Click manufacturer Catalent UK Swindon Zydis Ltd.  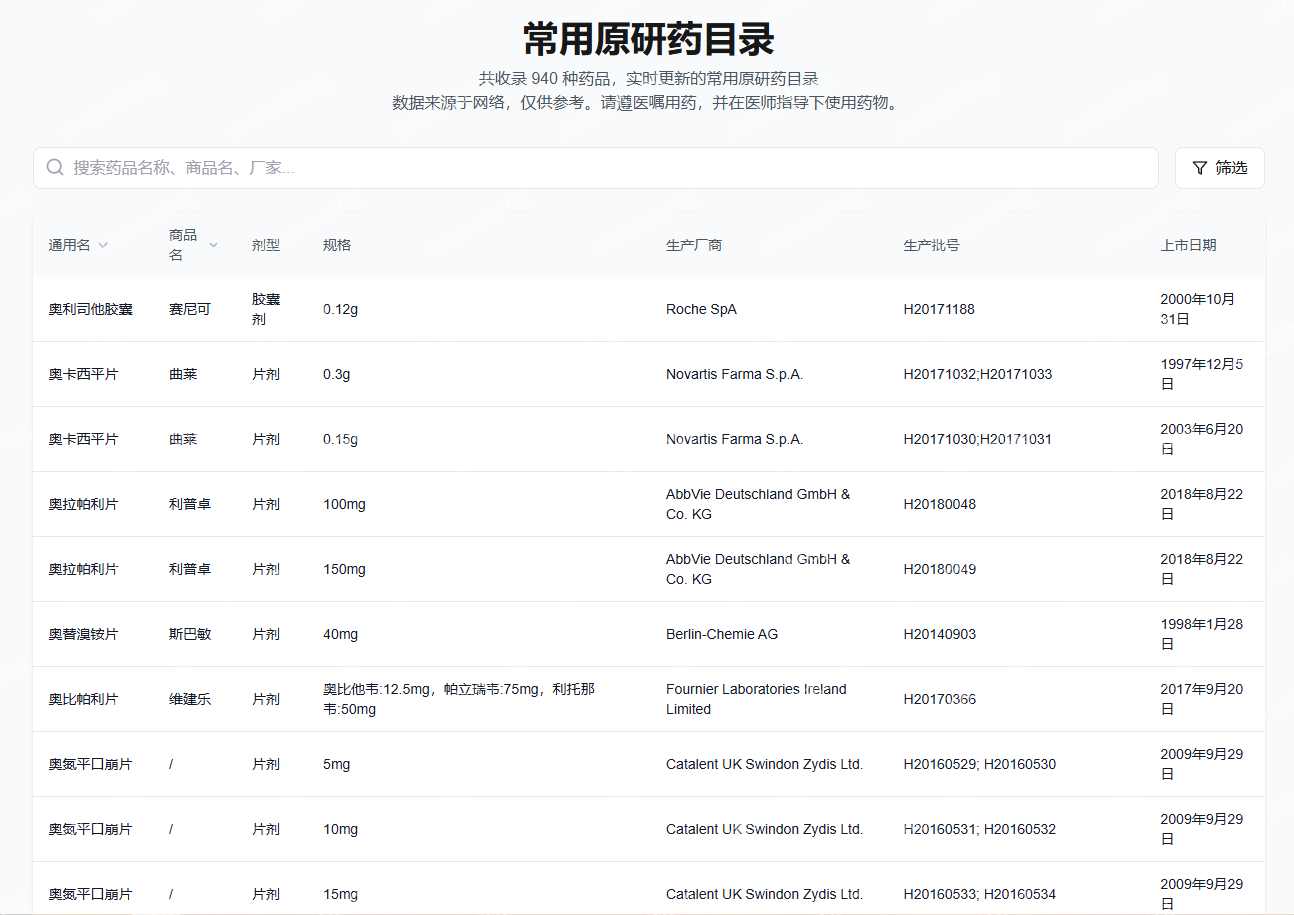tap(764, 764)
